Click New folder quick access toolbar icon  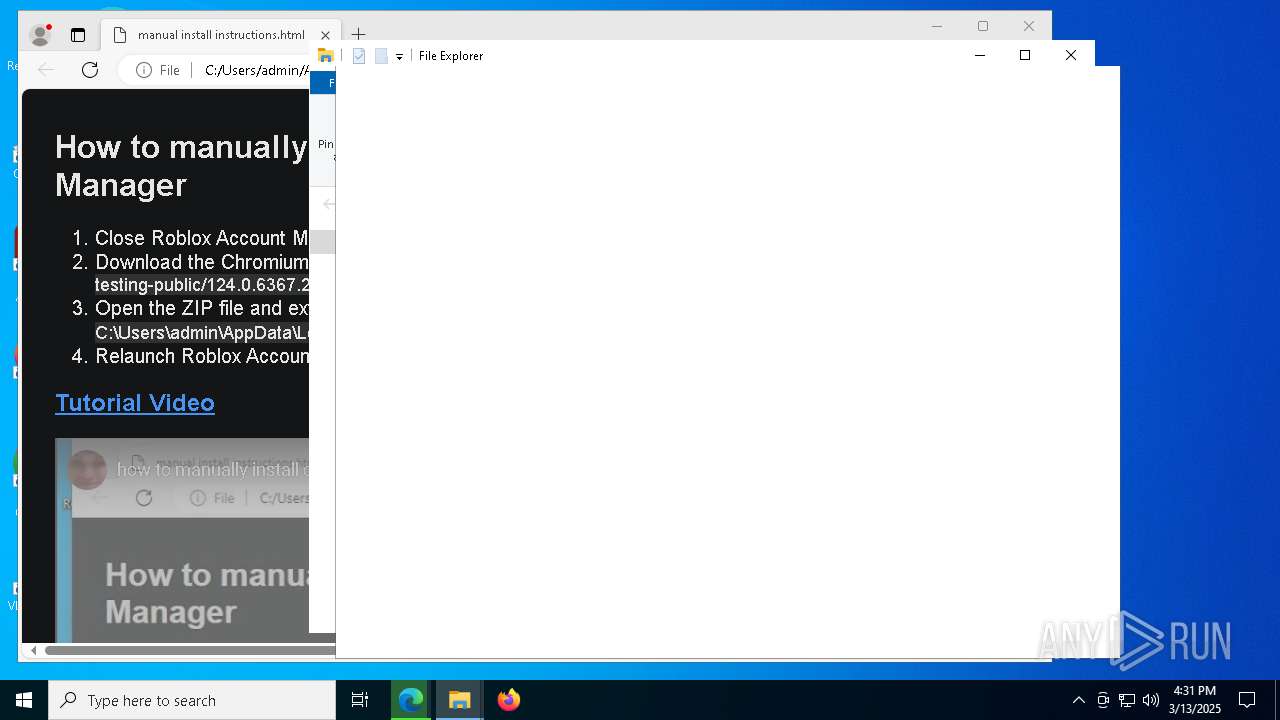[x=381, y=56]
